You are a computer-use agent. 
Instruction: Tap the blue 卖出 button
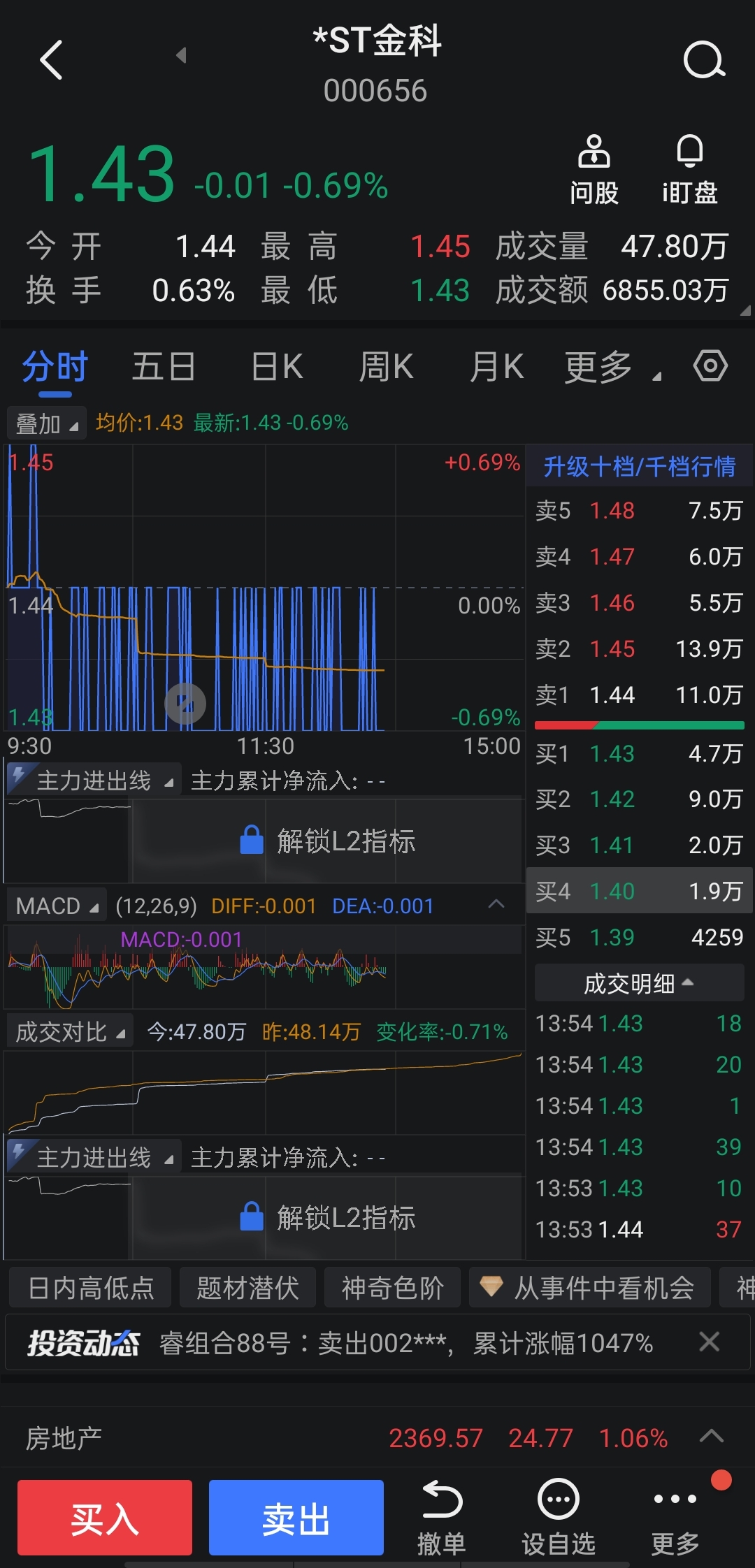click(x=296, y=1518)
